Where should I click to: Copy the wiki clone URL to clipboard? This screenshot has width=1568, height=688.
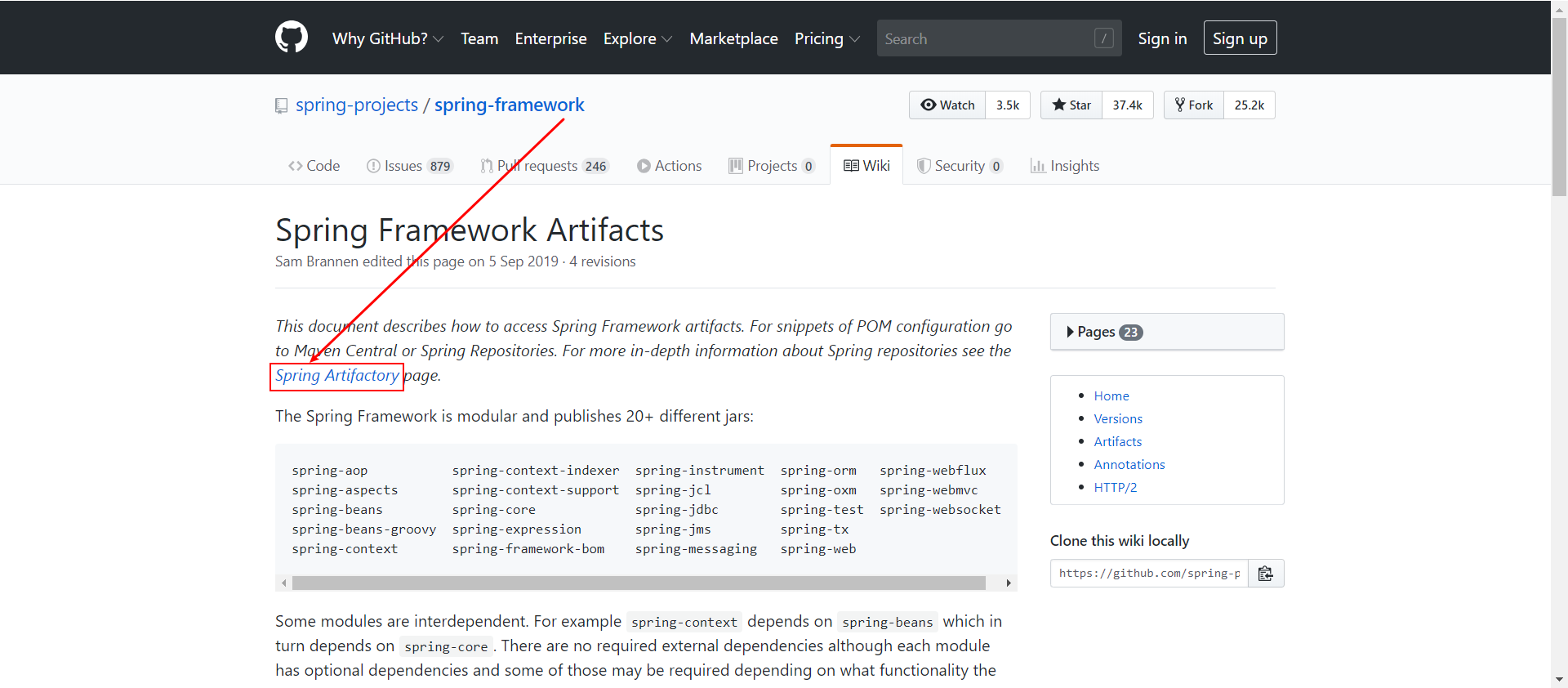pos(1266,574)
